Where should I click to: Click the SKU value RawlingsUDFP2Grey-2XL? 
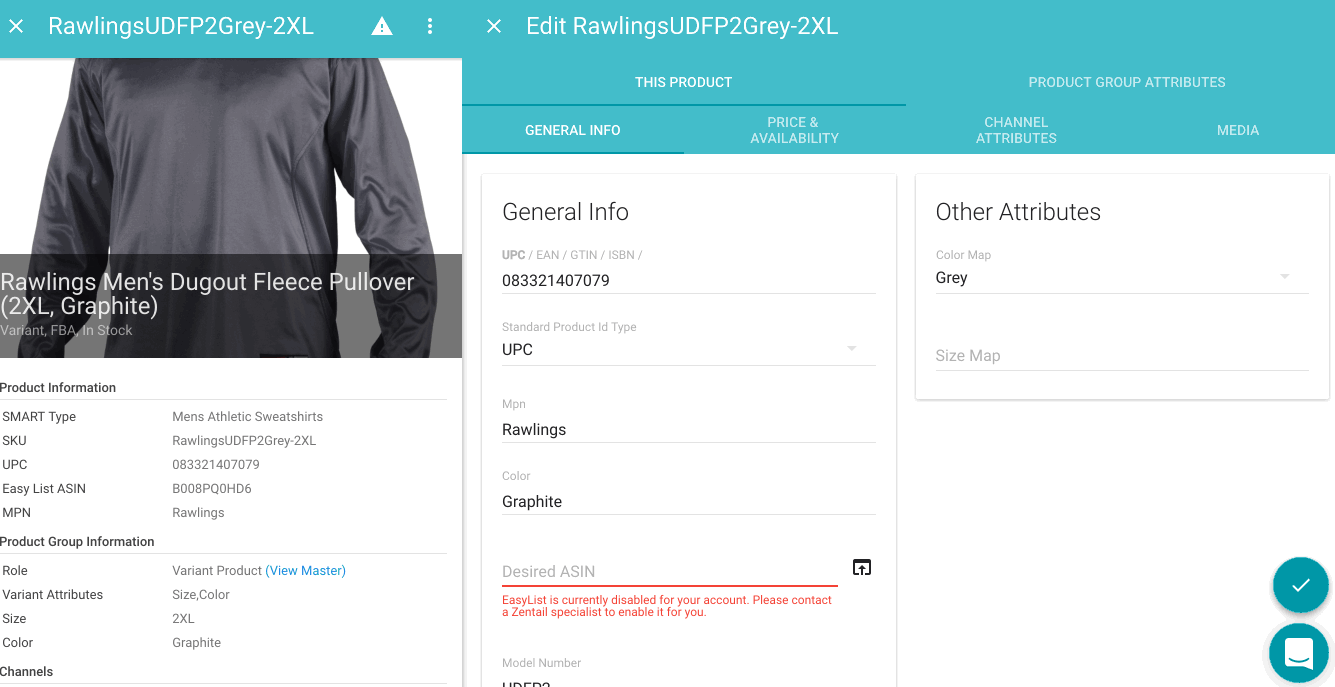coord(244,440)
